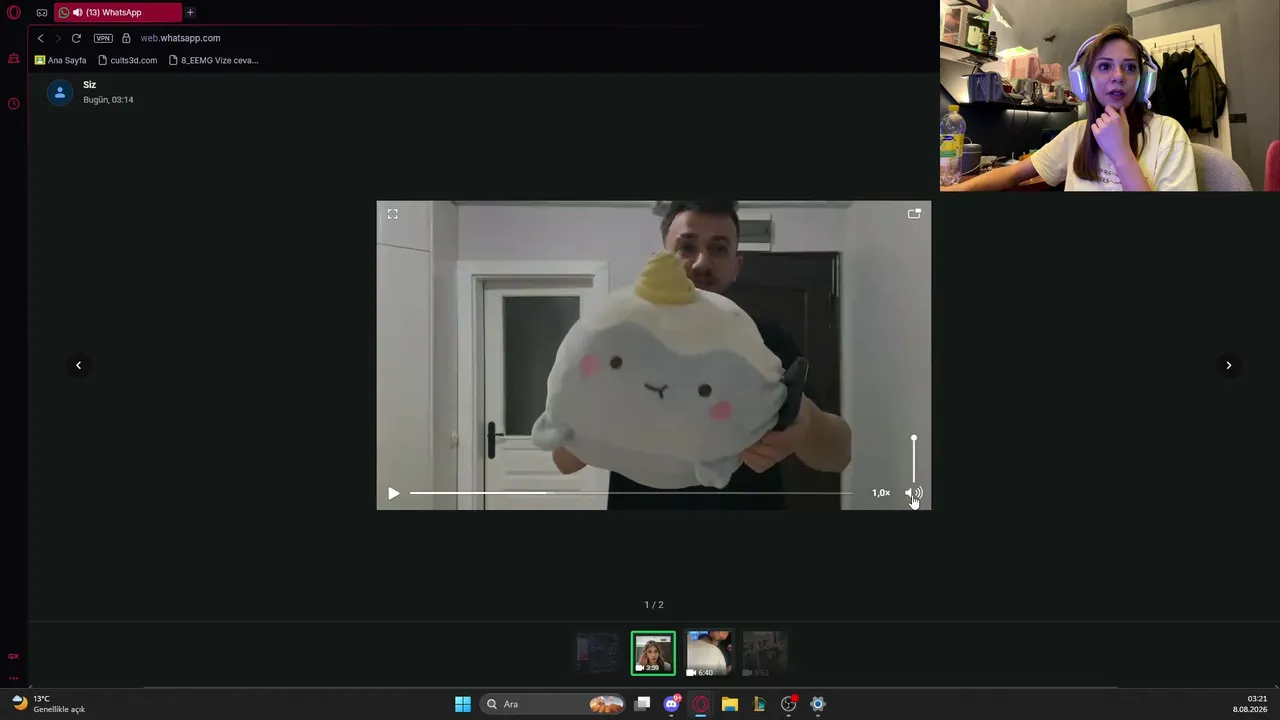
Task: Click the taskbar Ara search box
Action: [553, 704]
